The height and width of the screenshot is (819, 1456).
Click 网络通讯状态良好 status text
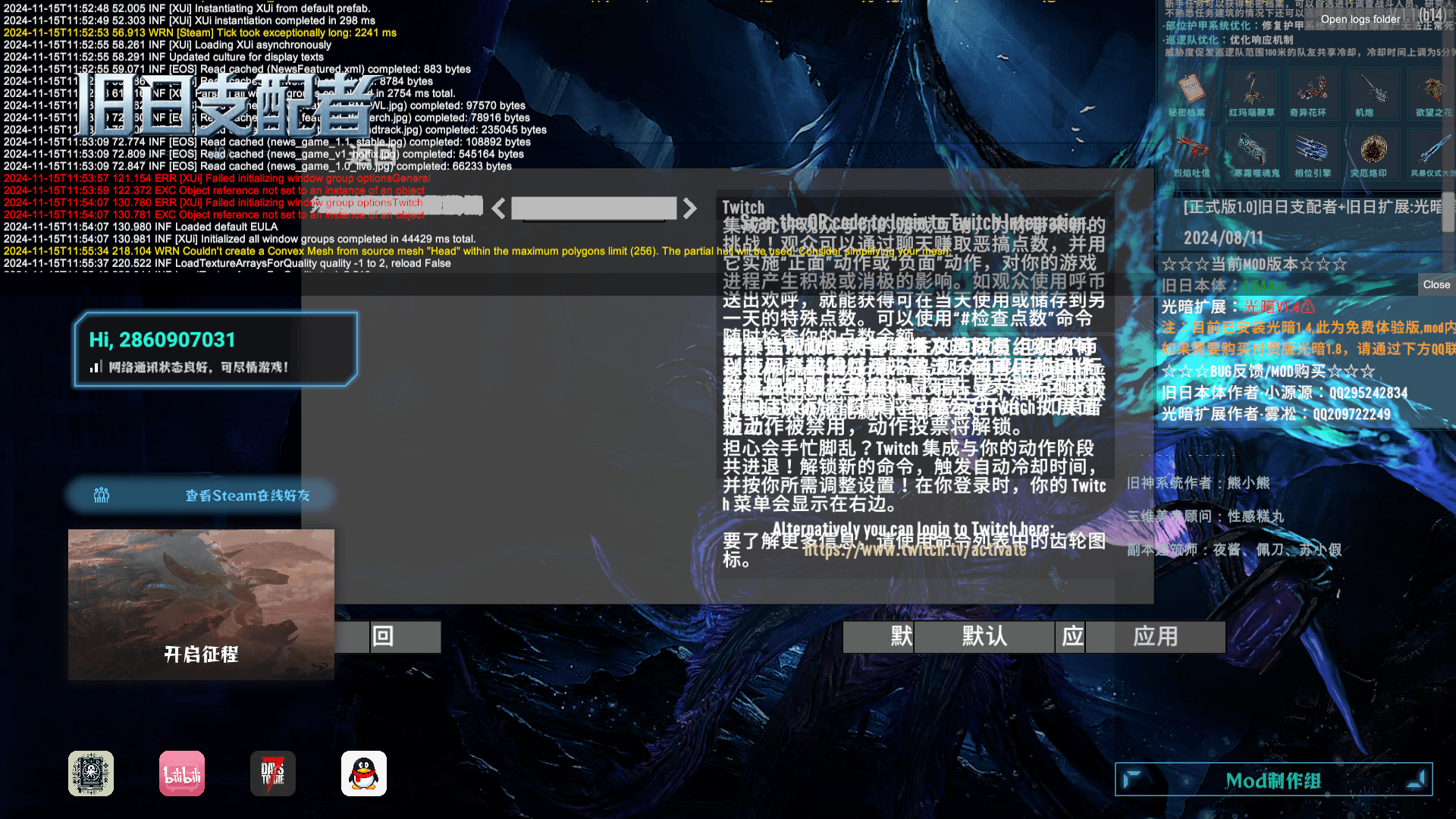(x=199, y=367)
